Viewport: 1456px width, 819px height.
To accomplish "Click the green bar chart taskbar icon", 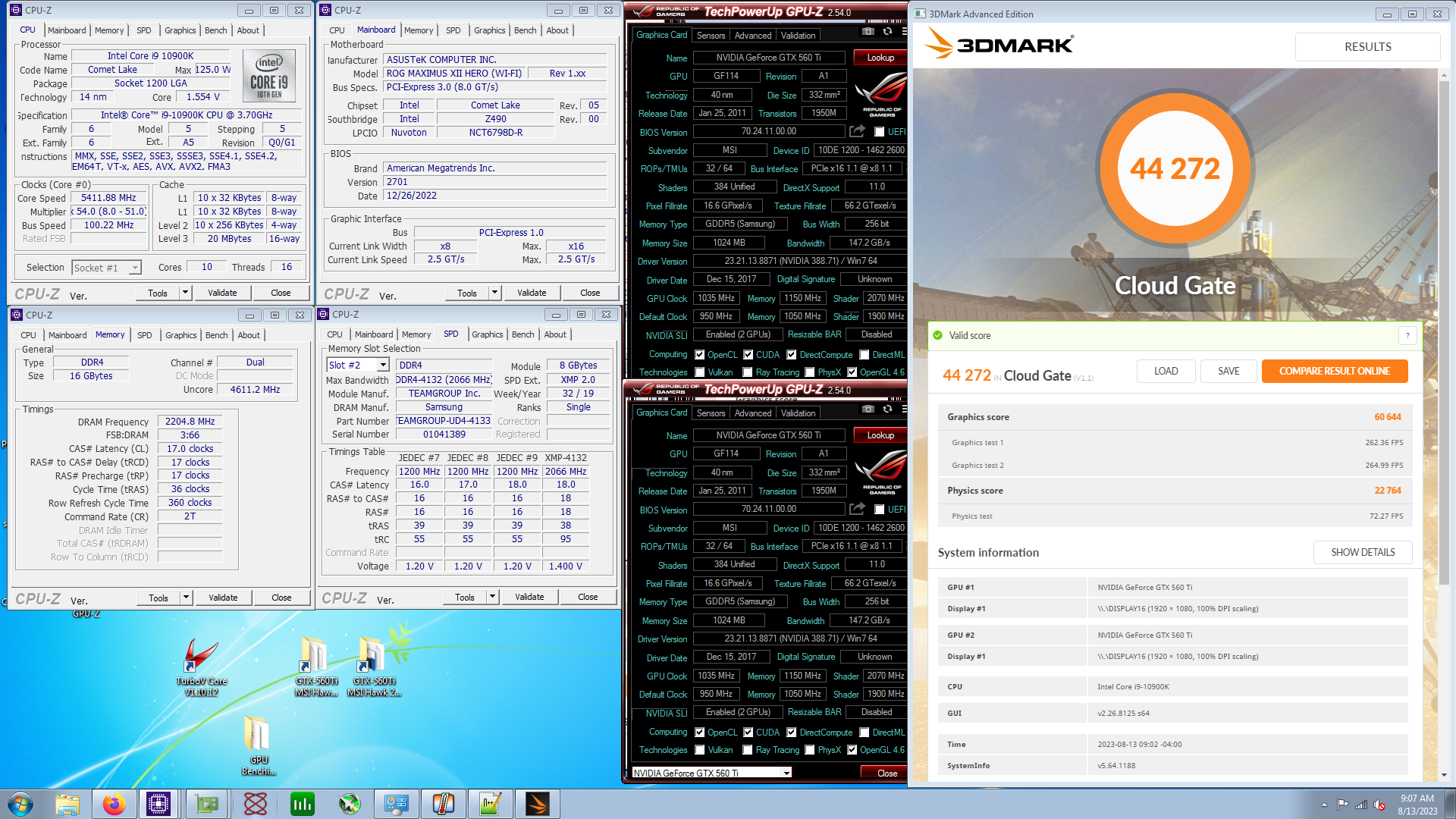I will point(303,804).
